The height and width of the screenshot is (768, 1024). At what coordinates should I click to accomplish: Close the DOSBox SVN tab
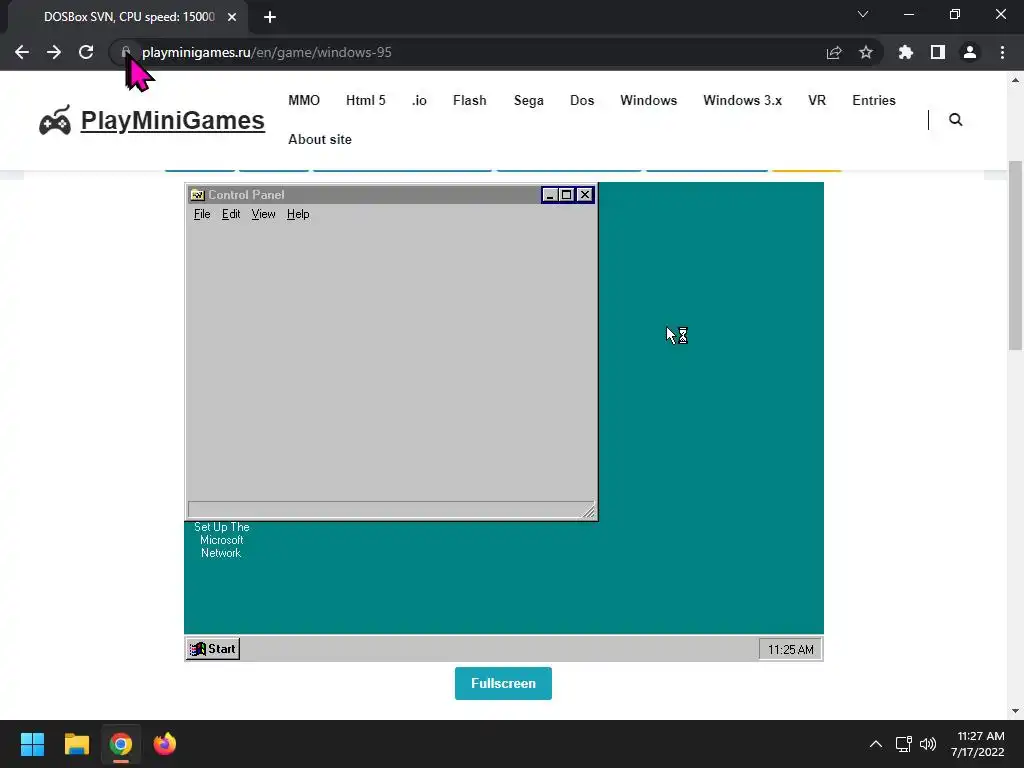232,17
